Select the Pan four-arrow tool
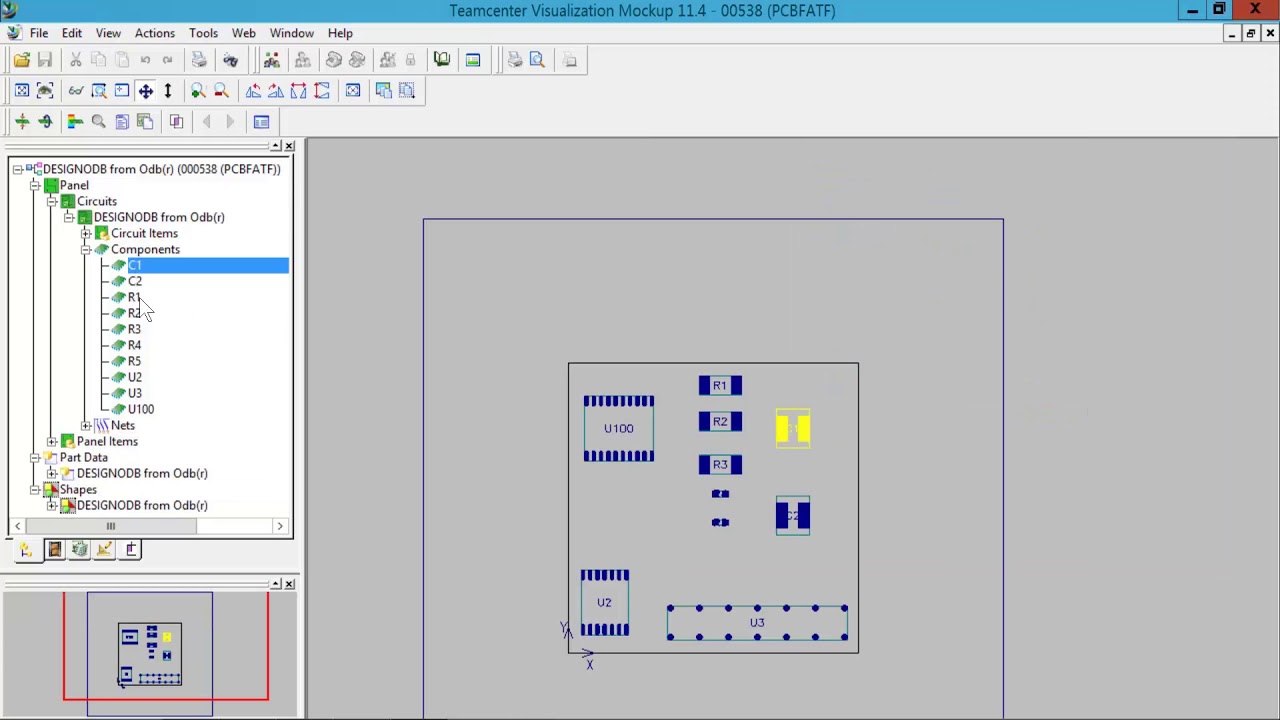 [x=145, y=91]
